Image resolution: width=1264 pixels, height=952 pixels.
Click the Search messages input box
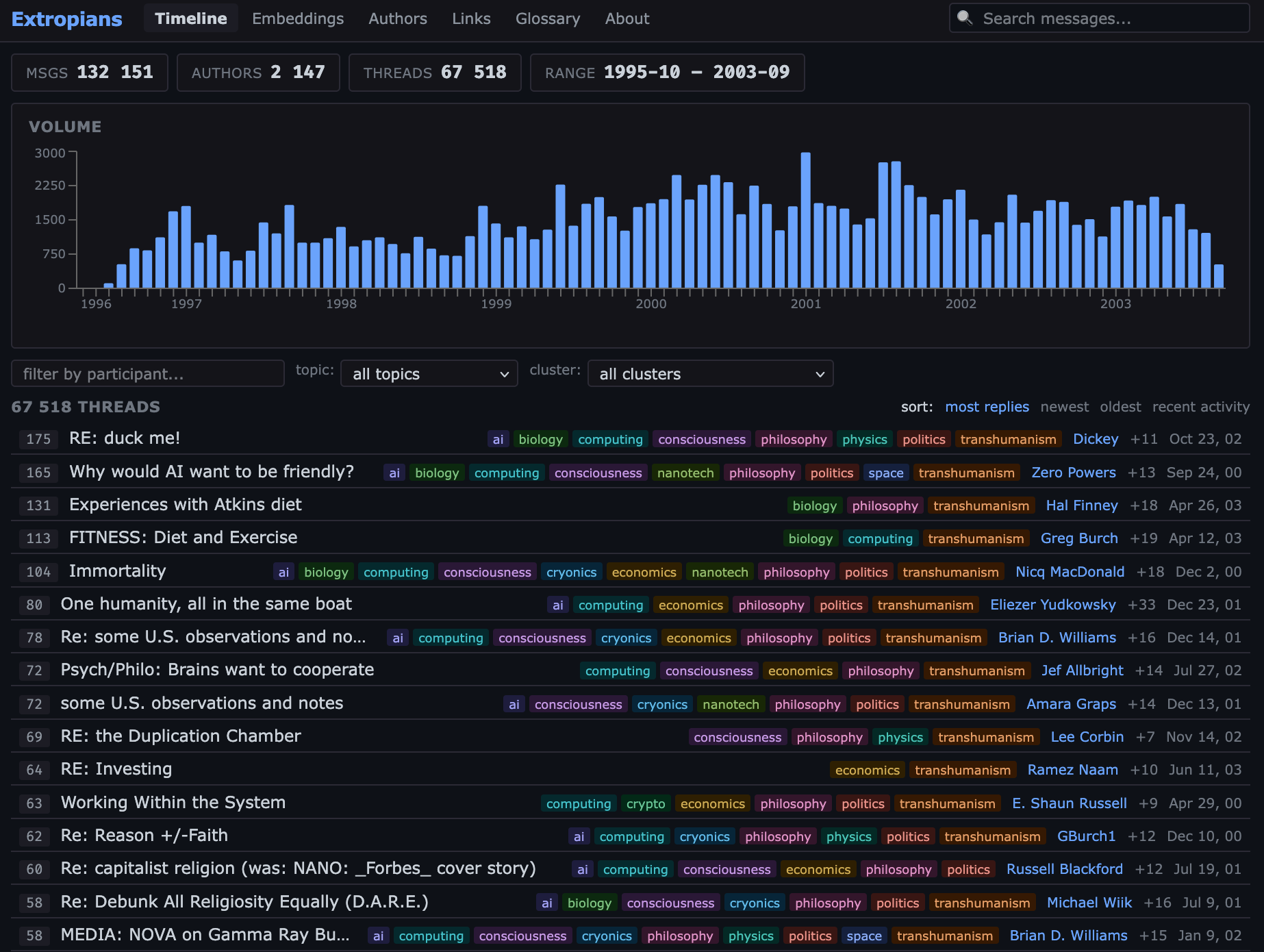[1109, 18]
